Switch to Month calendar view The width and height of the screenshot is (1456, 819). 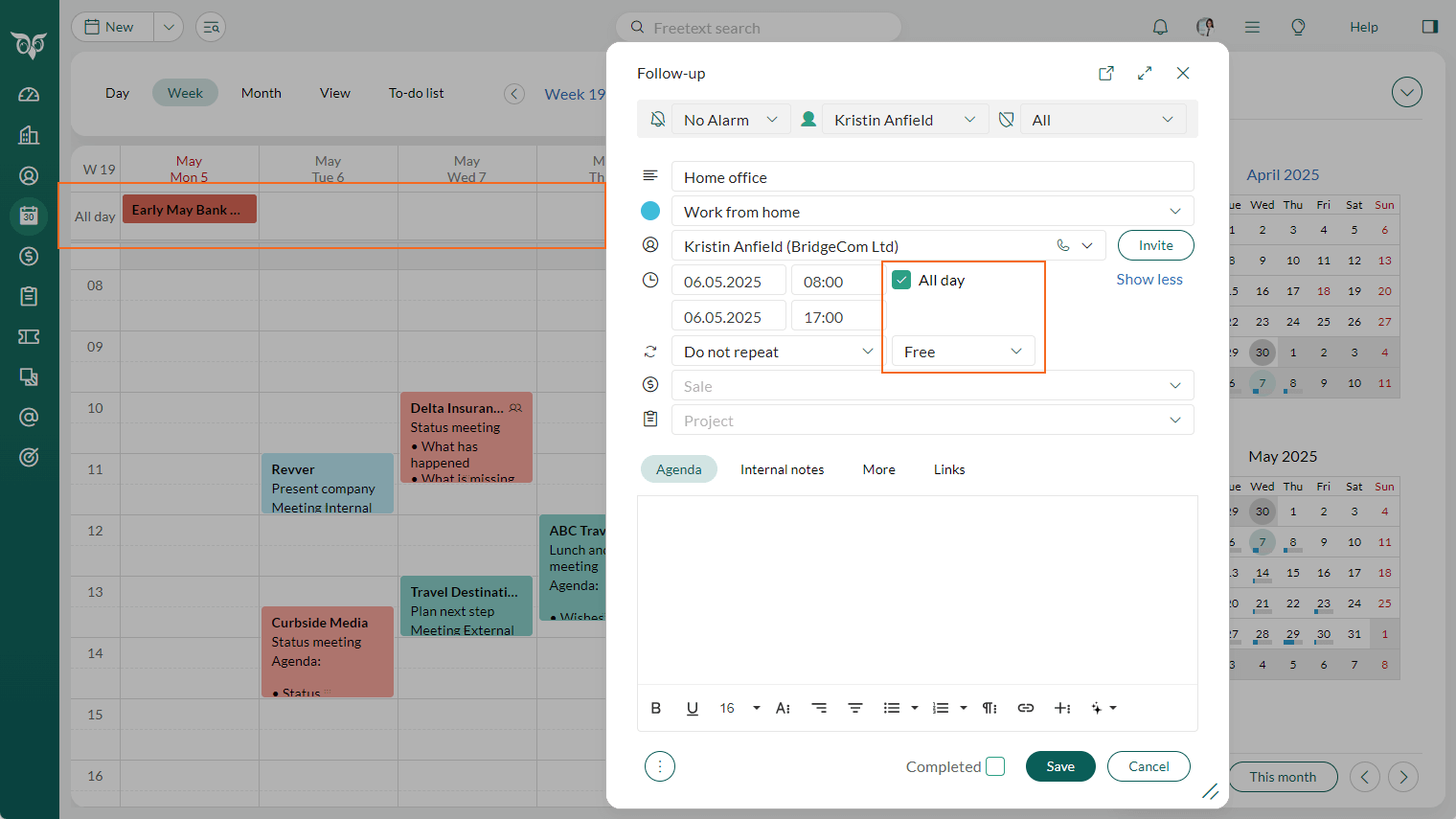262,93
